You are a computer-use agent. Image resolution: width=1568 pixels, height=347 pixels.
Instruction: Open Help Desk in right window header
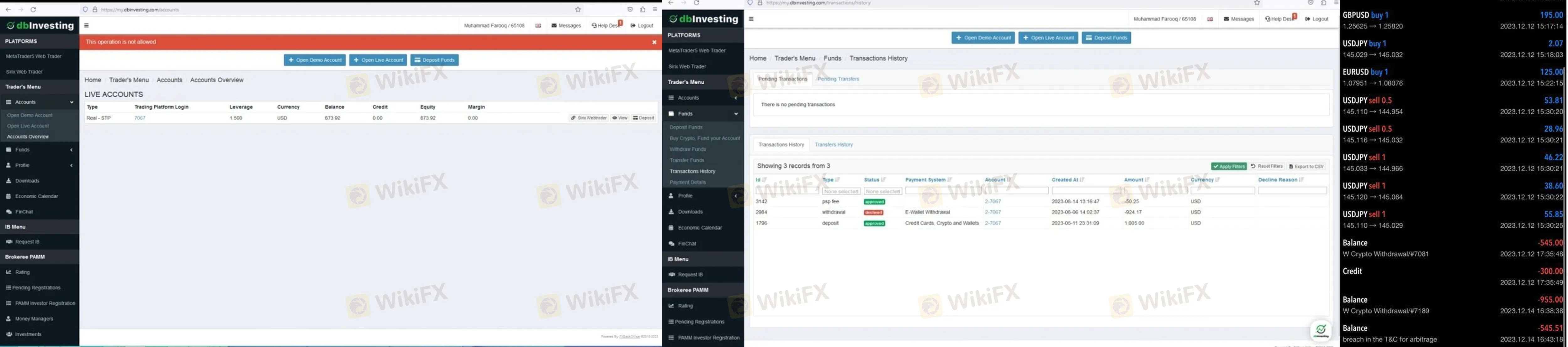point(1279,19)
